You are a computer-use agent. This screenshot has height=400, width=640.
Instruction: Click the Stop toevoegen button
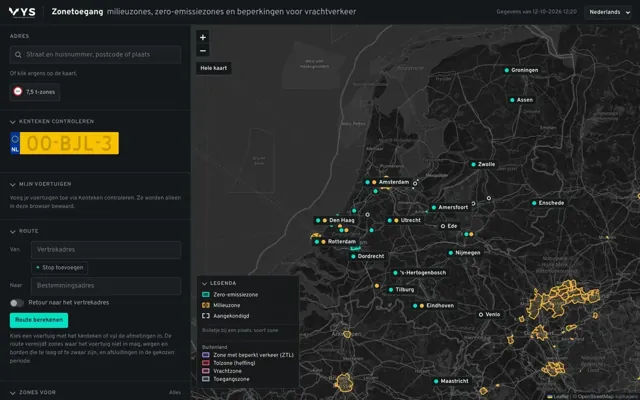tap(60, 268)
